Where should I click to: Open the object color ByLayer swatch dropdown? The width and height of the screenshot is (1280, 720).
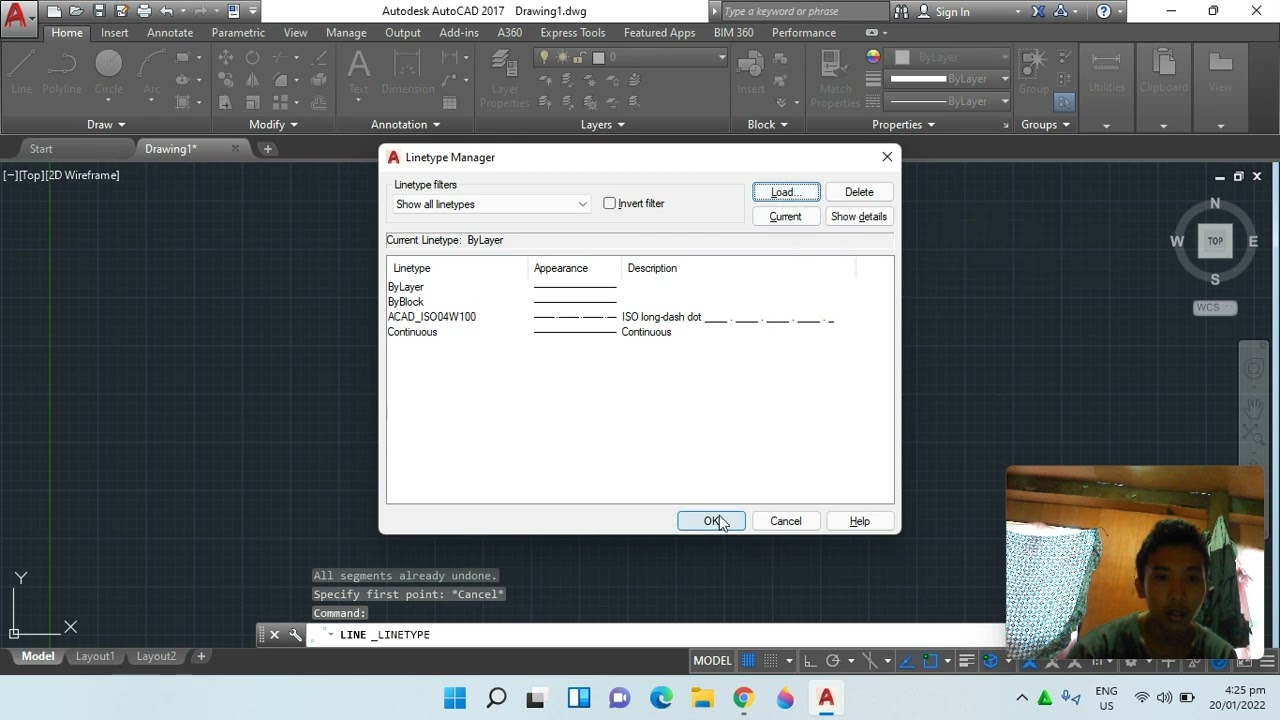(x=949, y=57)
